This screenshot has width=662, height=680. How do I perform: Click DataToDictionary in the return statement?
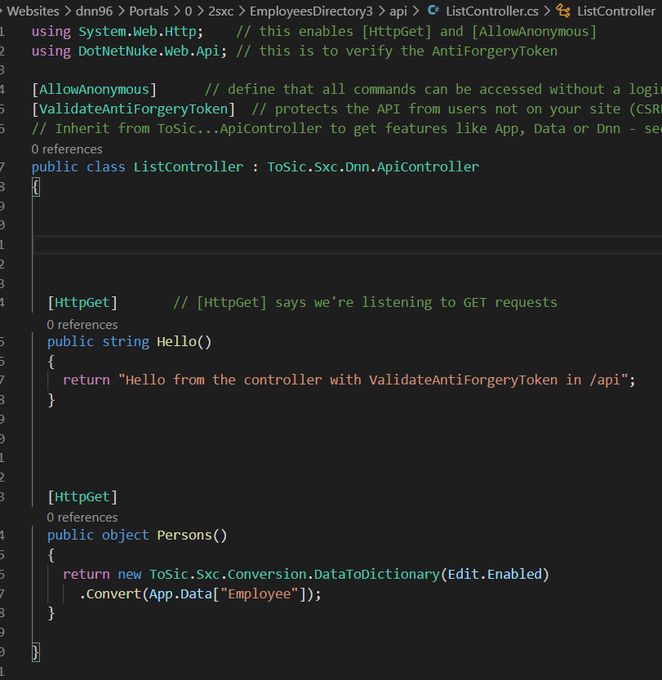click(x=377, y=574)
